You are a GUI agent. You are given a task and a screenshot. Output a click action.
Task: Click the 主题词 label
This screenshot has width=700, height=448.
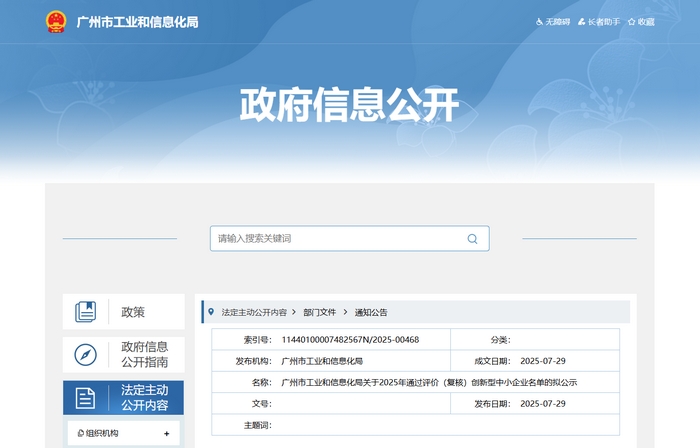(x=258, y=425)
